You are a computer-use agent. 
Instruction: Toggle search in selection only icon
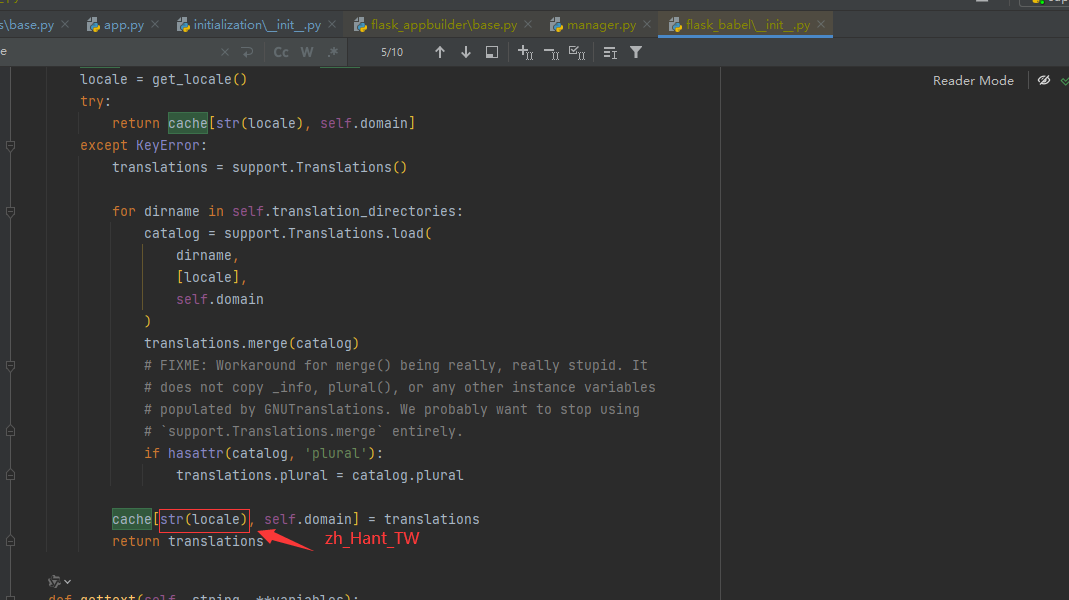[610, 52]
